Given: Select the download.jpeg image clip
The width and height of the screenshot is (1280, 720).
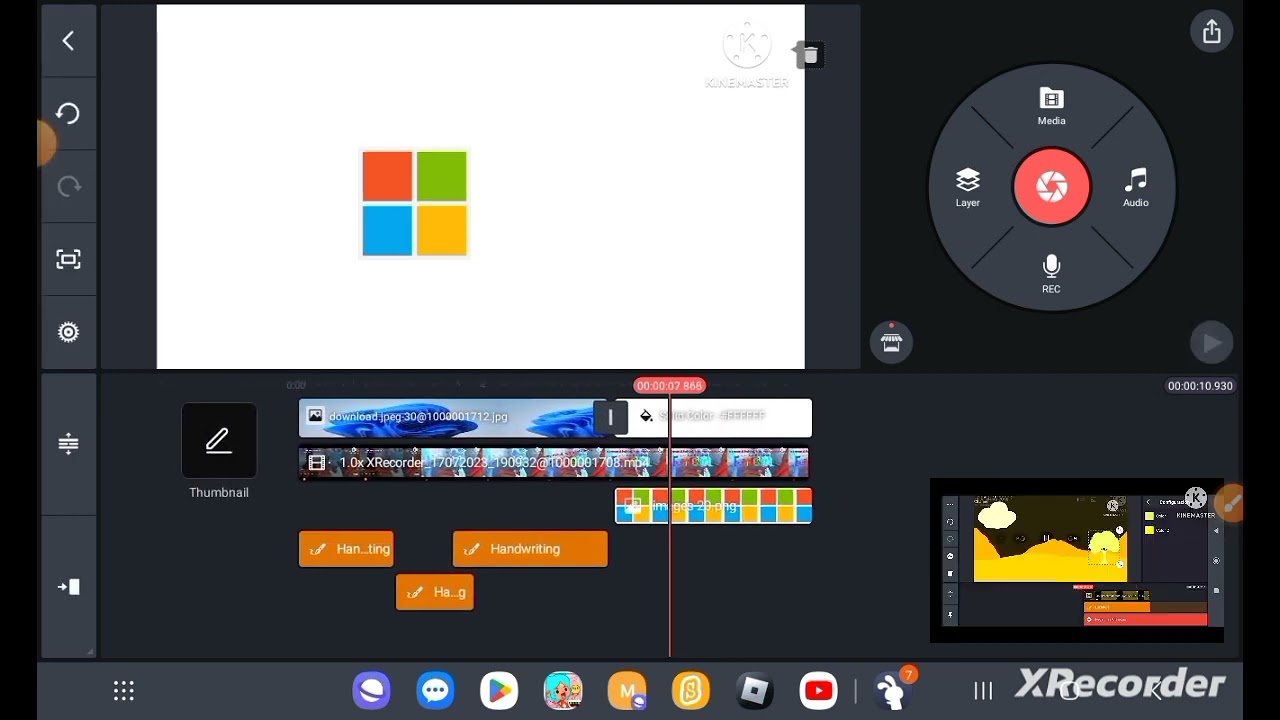Looking at the screenshot, I should [x=448, y=418].
